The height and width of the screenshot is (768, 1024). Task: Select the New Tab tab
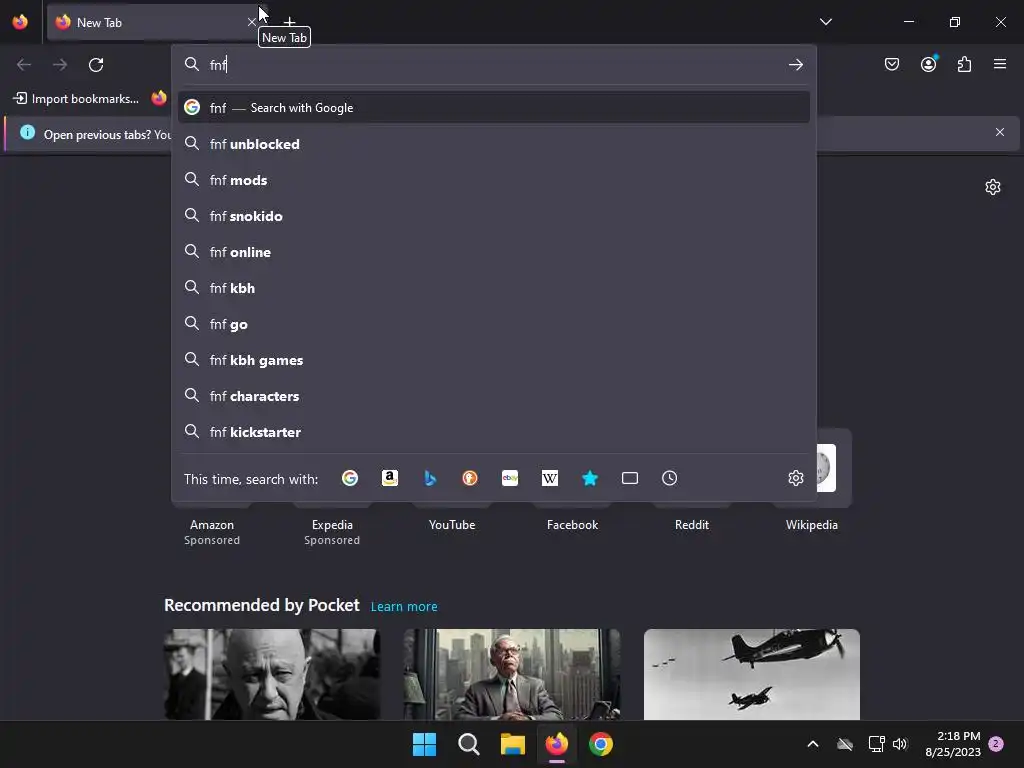point(157,22)
